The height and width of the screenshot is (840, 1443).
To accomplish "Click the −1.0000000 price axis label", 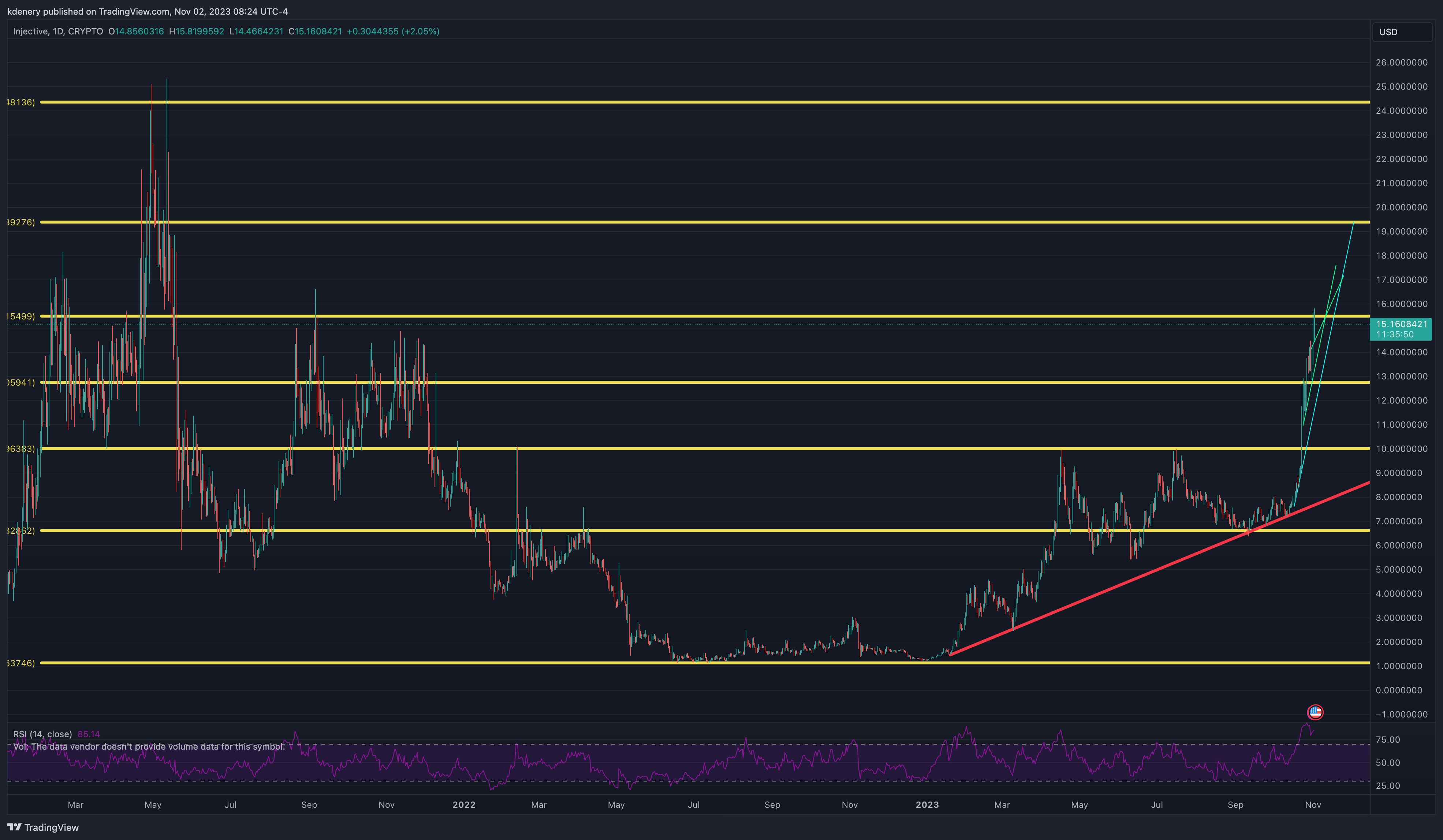I will coord(1401,714).
